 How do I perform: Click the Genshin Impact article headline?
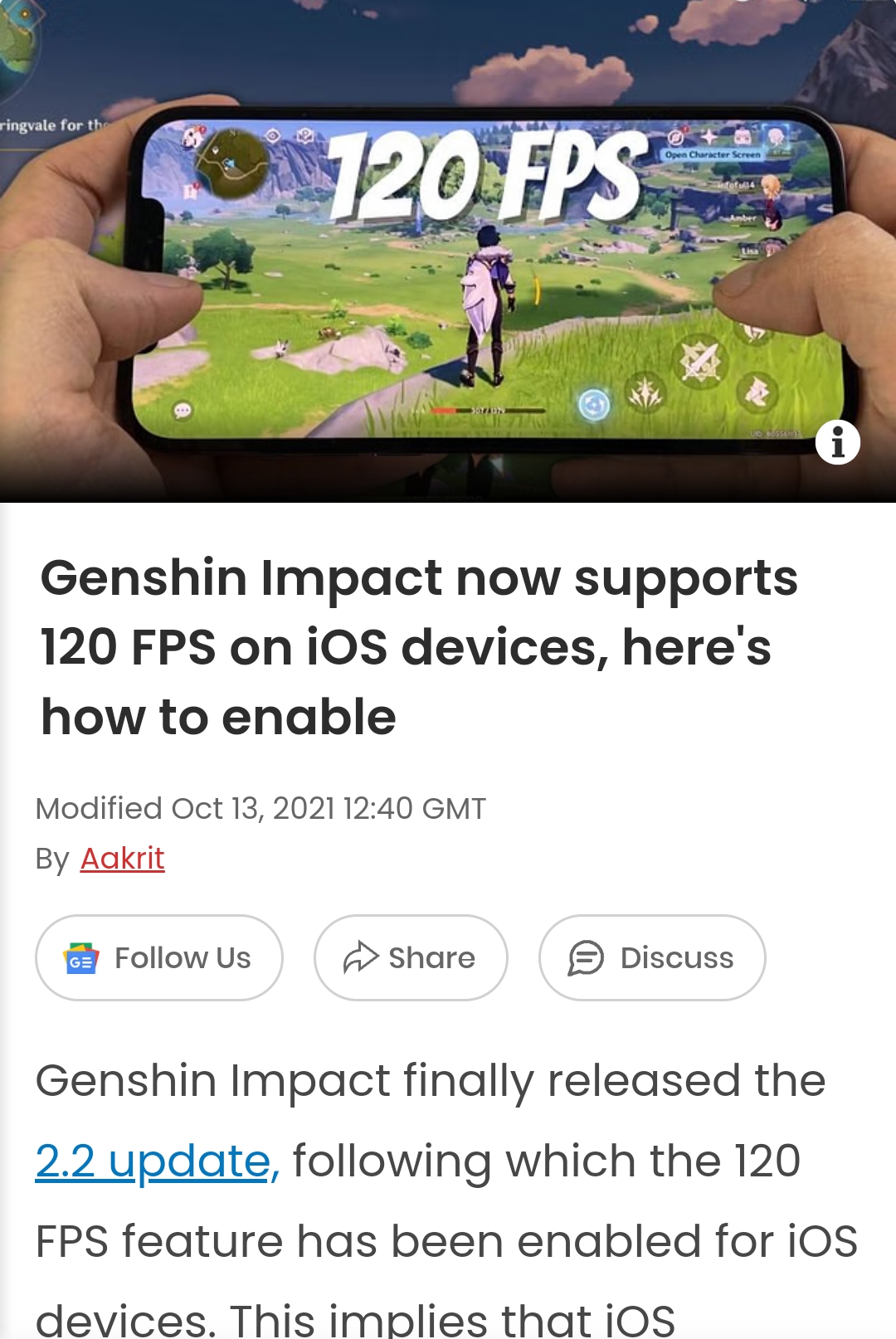(x=419, y=647)
